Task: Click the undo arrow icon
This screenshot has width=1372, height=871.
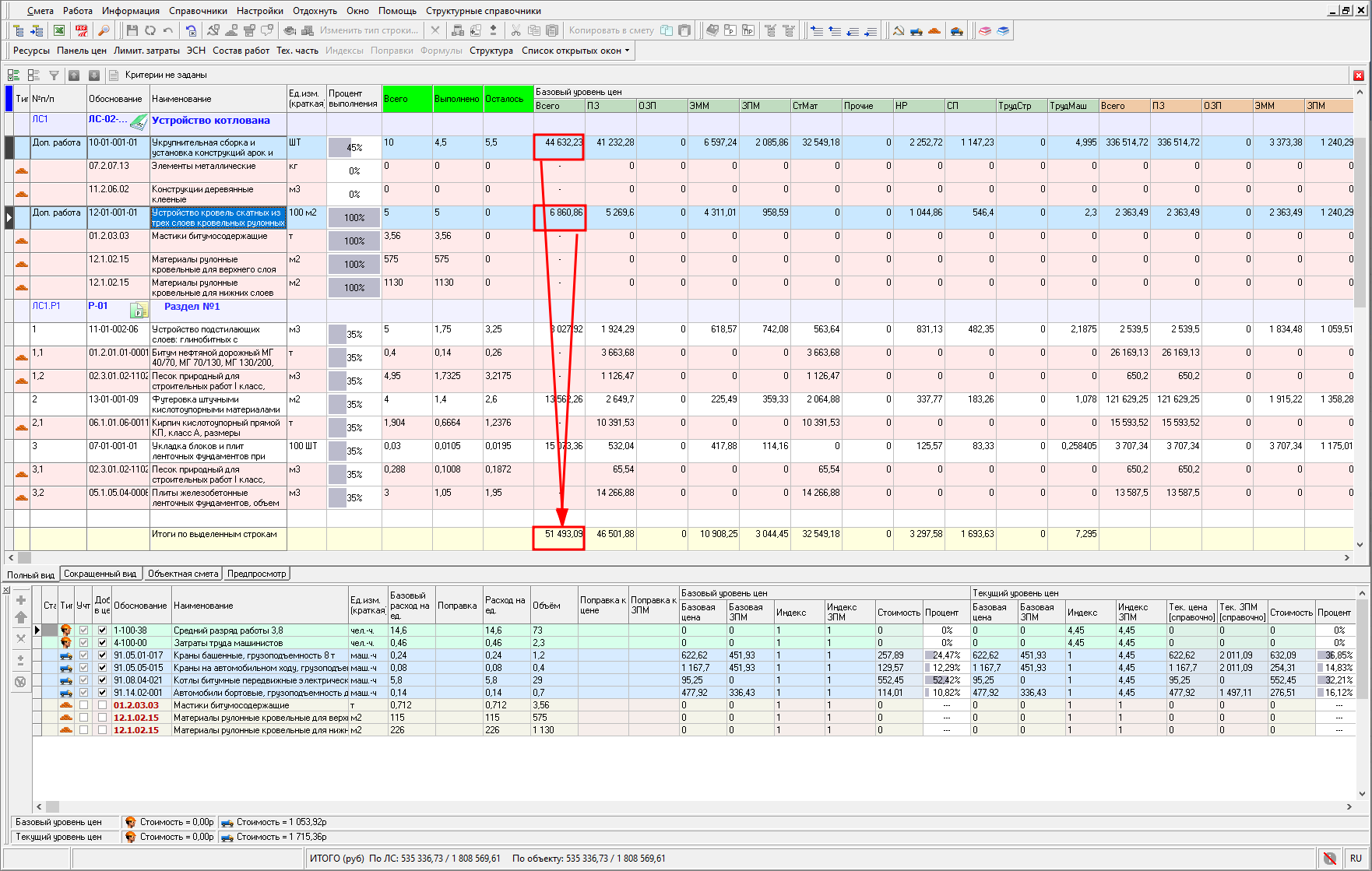Action: point(168,30)
